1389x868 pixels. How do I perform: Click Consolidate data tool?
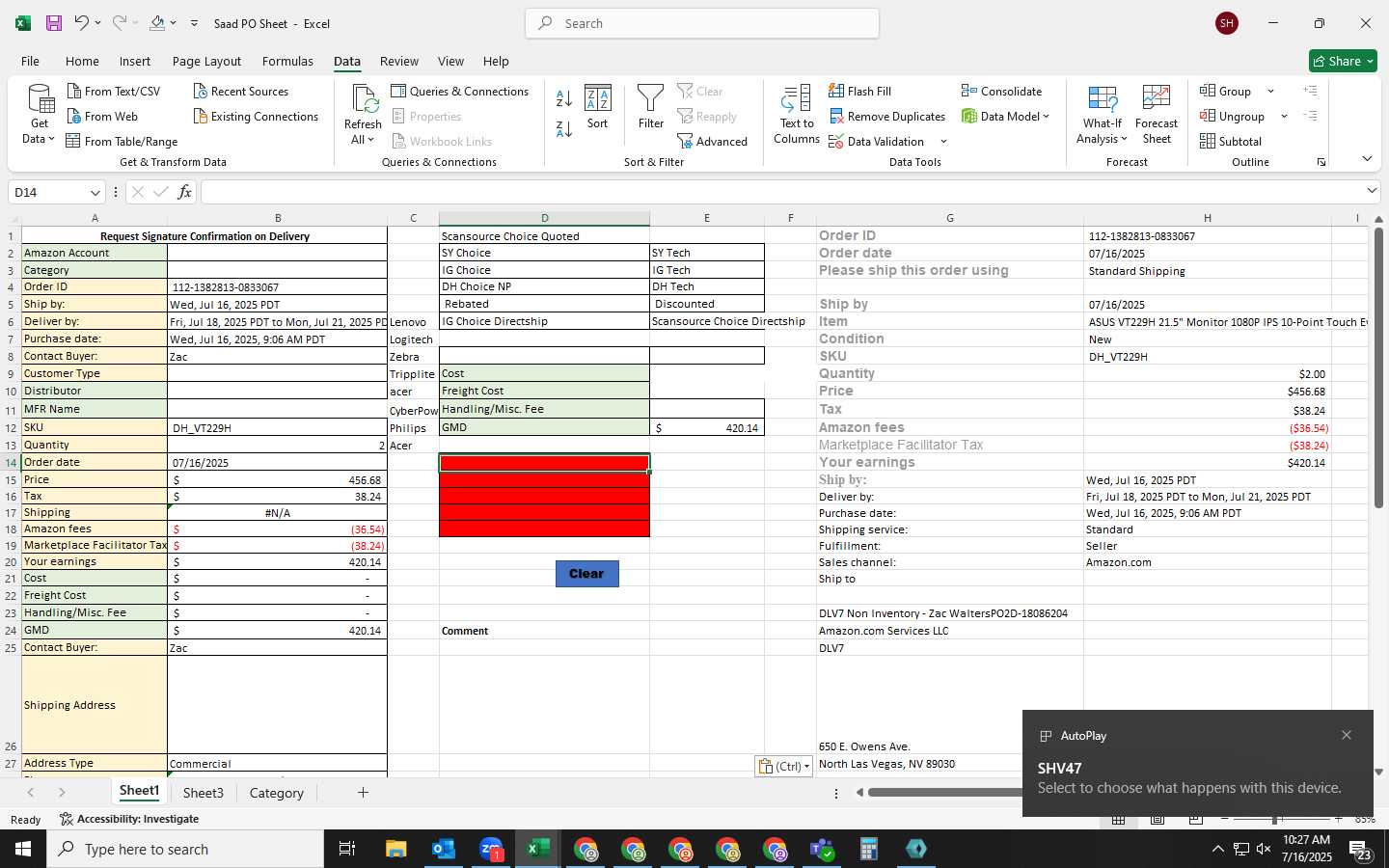(x=1002, y=92)
